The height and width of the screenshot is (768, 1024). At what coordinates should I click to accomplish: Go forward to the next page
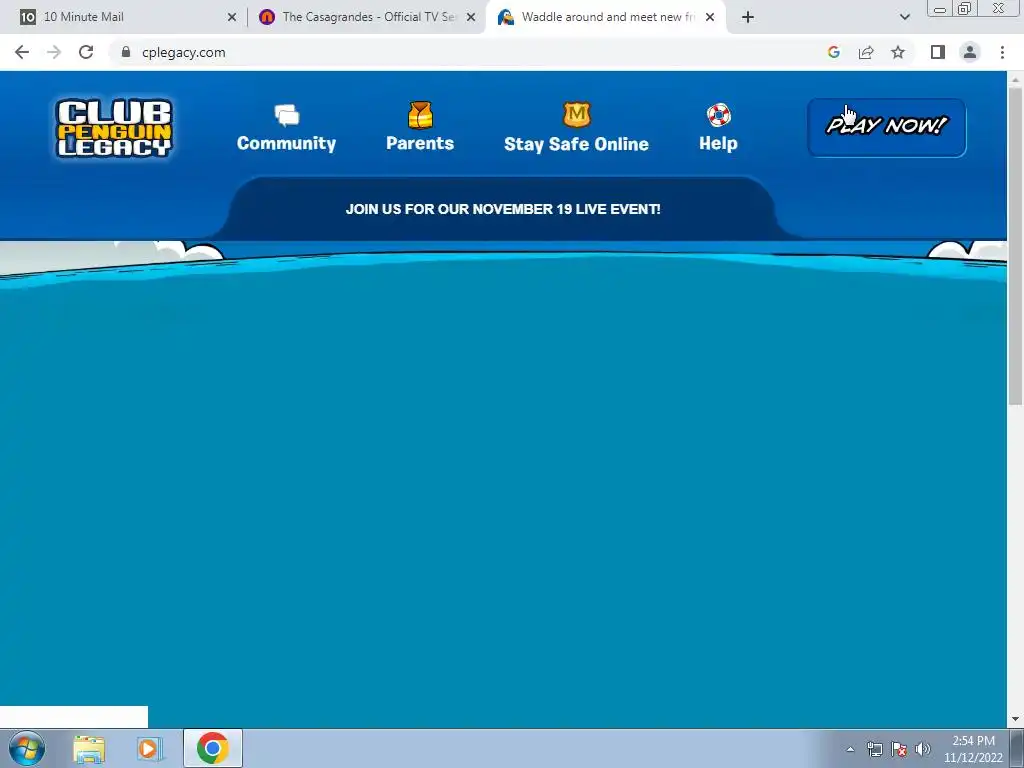[x=54, y=52]
